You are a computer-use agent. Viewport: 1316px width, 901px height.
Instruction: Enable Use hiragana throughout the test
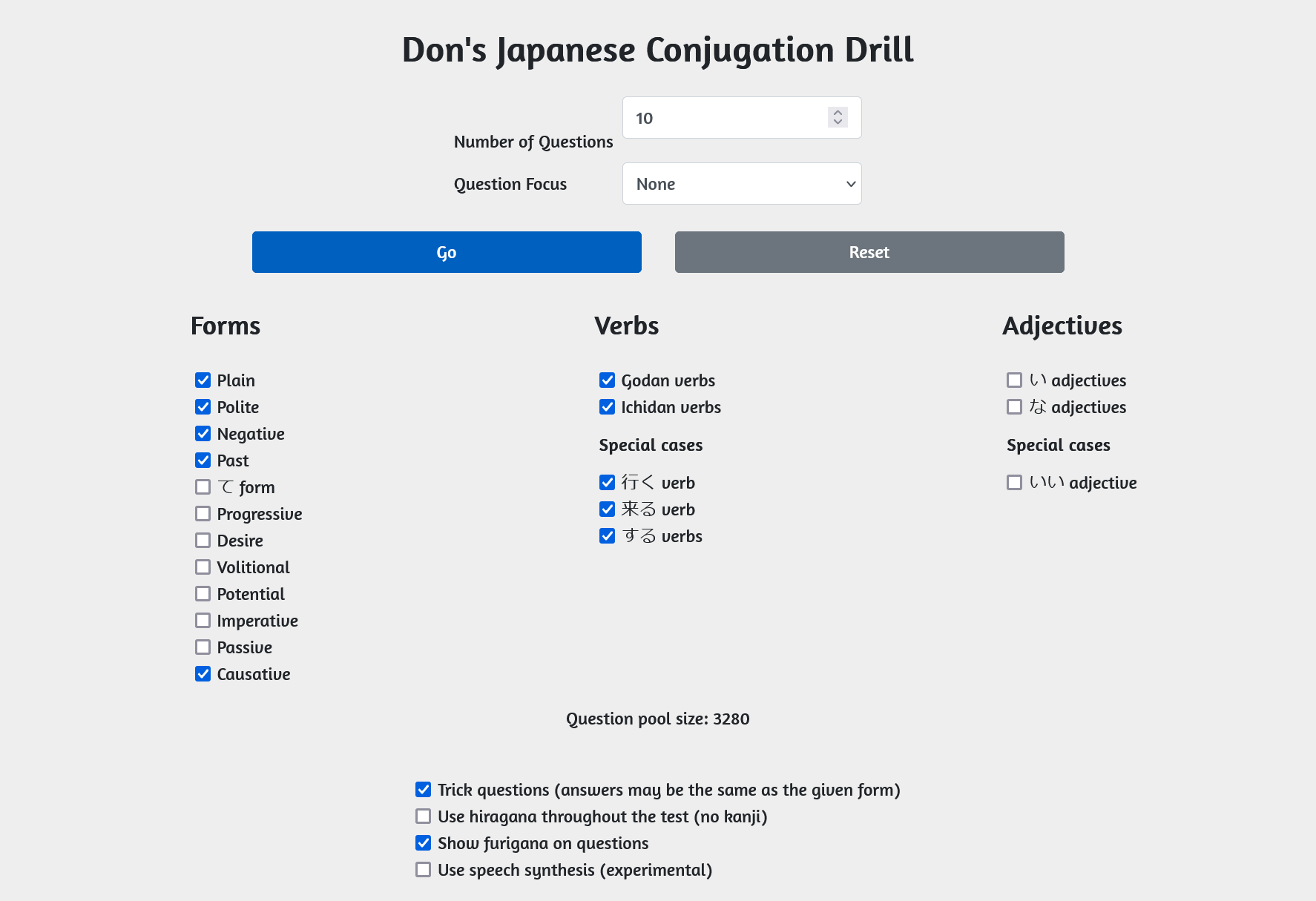pyautogui.click(x=423, y=816)
